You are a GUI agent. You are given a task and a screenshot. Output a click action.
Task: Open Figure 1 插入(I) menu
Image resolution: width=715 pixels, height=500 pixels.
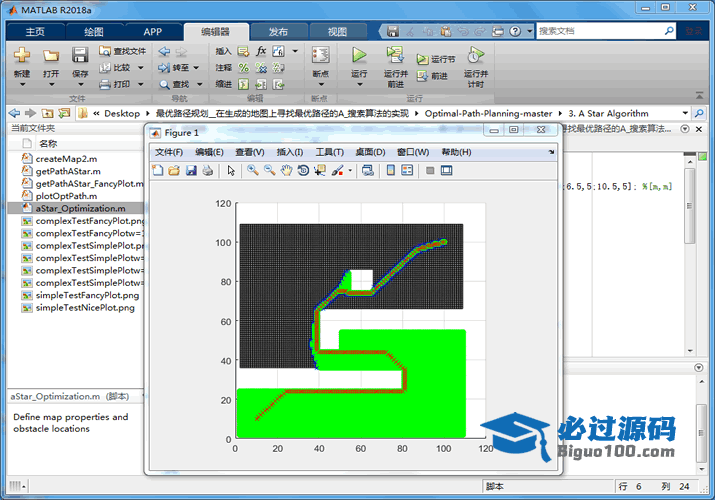pos(290,152)
